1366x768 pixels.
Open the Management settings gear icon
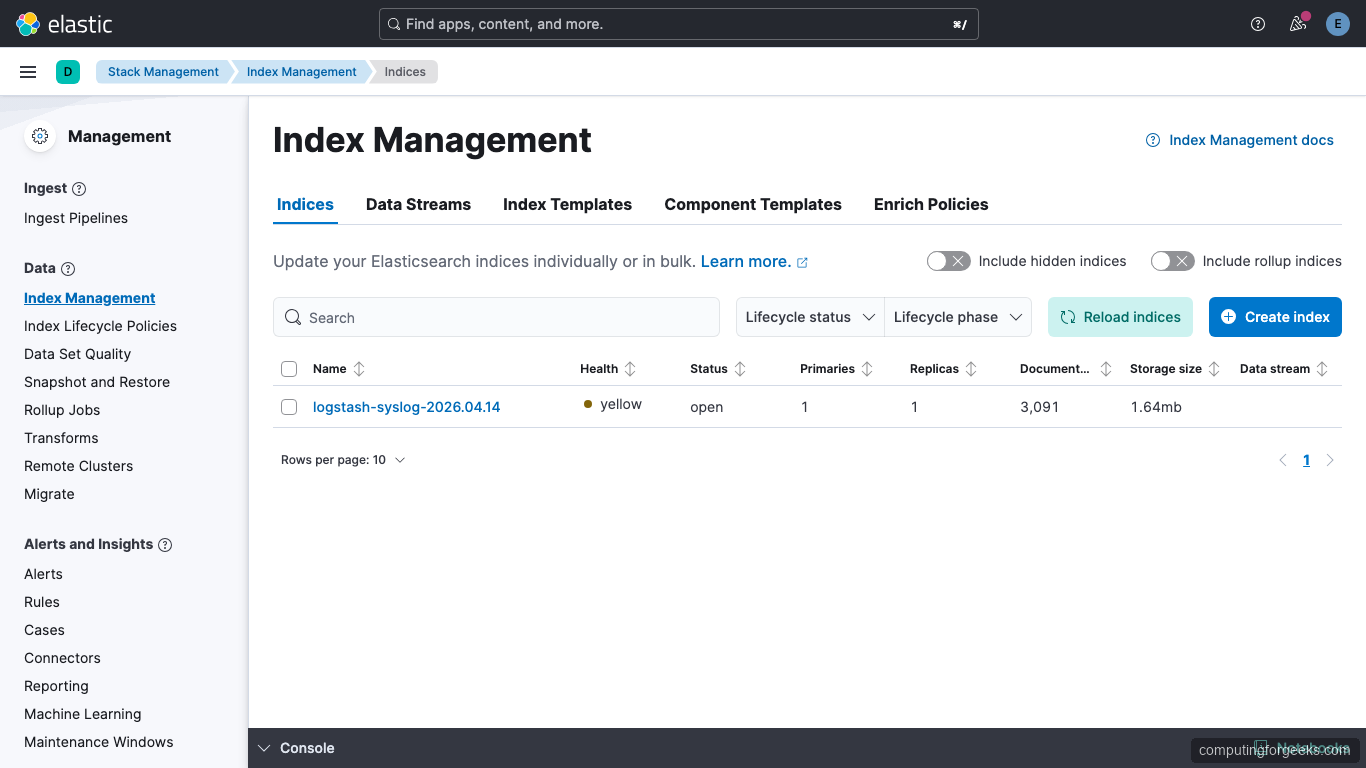(x=39, y=136)
